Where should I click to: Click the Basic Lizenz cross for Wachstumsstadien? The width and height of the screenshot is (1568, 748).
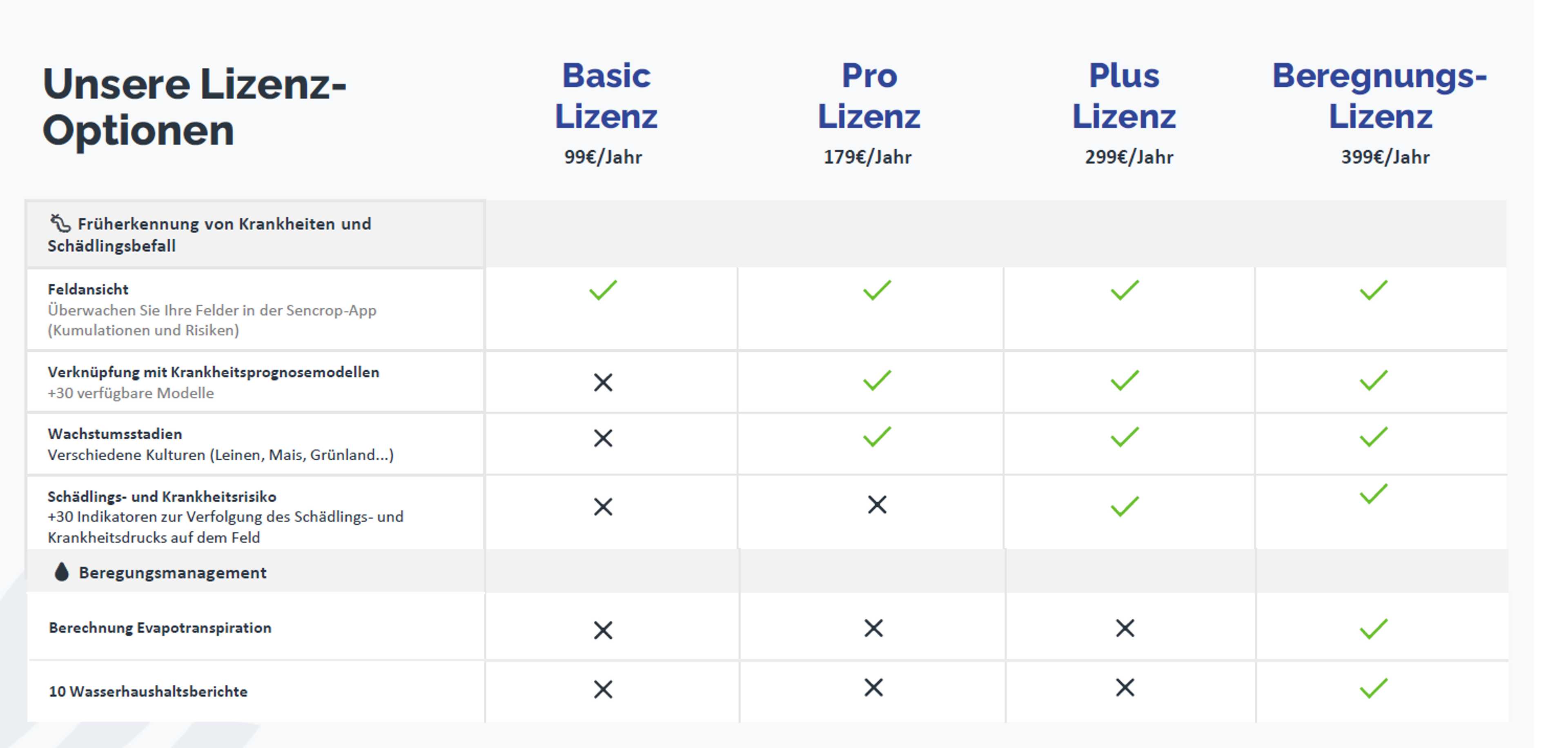coord(603,438)
